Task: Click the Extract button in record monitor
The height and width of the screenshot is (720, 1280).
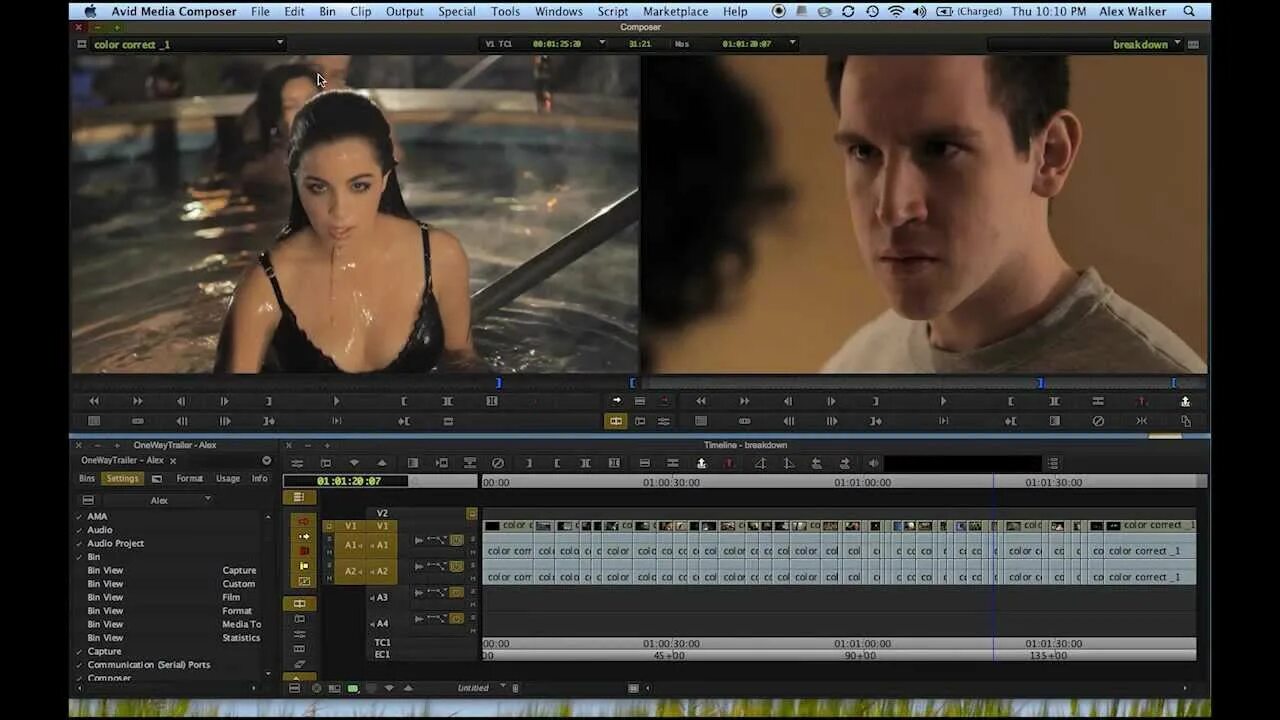Action: pyautogui.click(x=1185, y=401)
